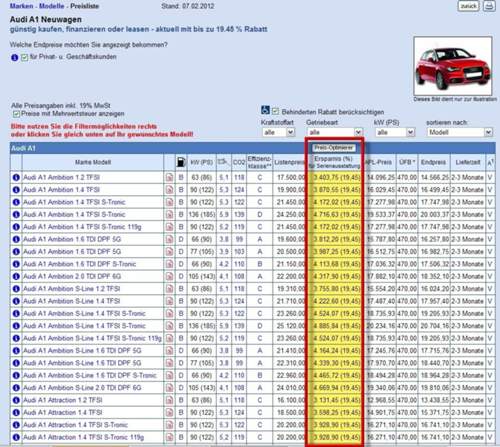Open Audi A1 Ambition 2.0 TDI DPF 6G link

(x=72, y=276)
